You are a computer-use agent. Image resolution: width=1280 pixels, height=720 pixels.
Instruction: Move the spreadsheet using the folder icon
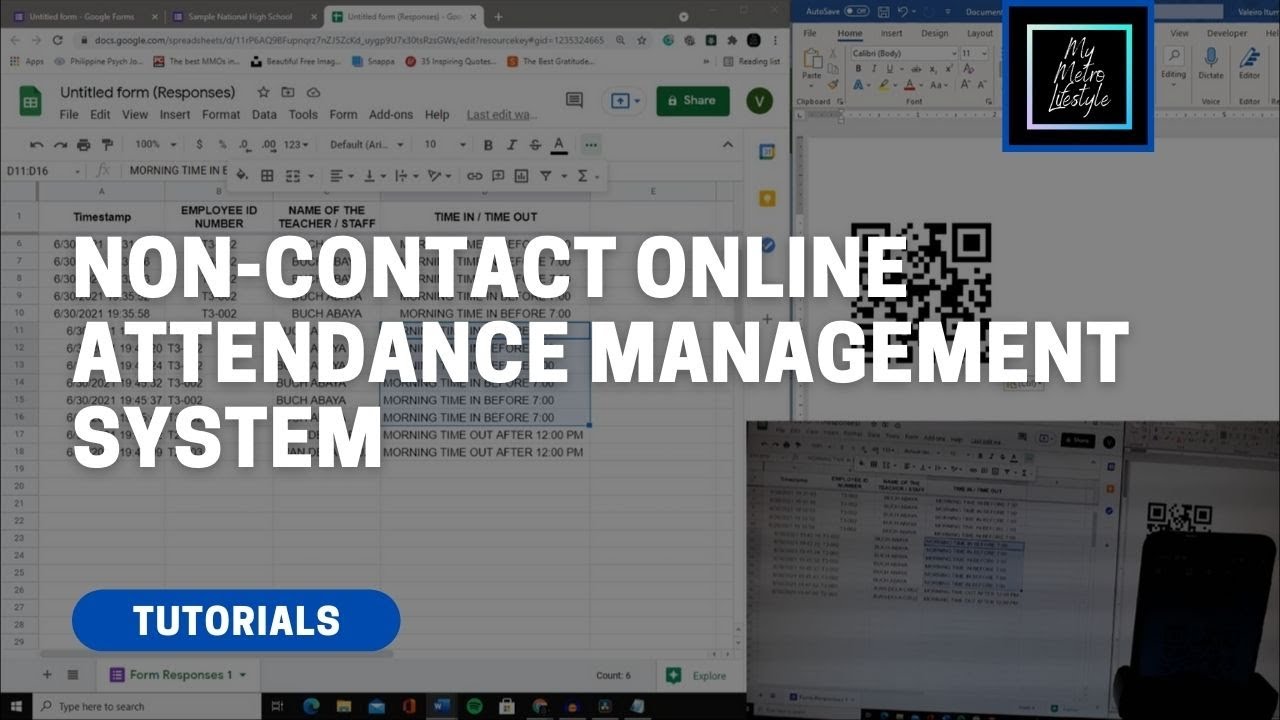click(288, 92)
